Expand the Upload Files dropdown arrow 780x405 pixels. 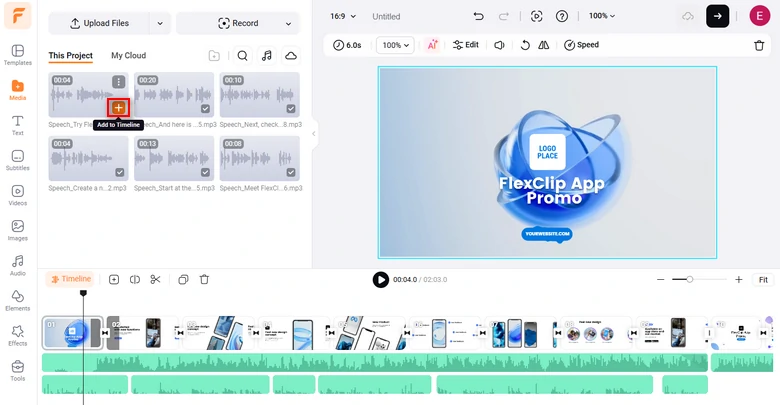click(160, 23)
